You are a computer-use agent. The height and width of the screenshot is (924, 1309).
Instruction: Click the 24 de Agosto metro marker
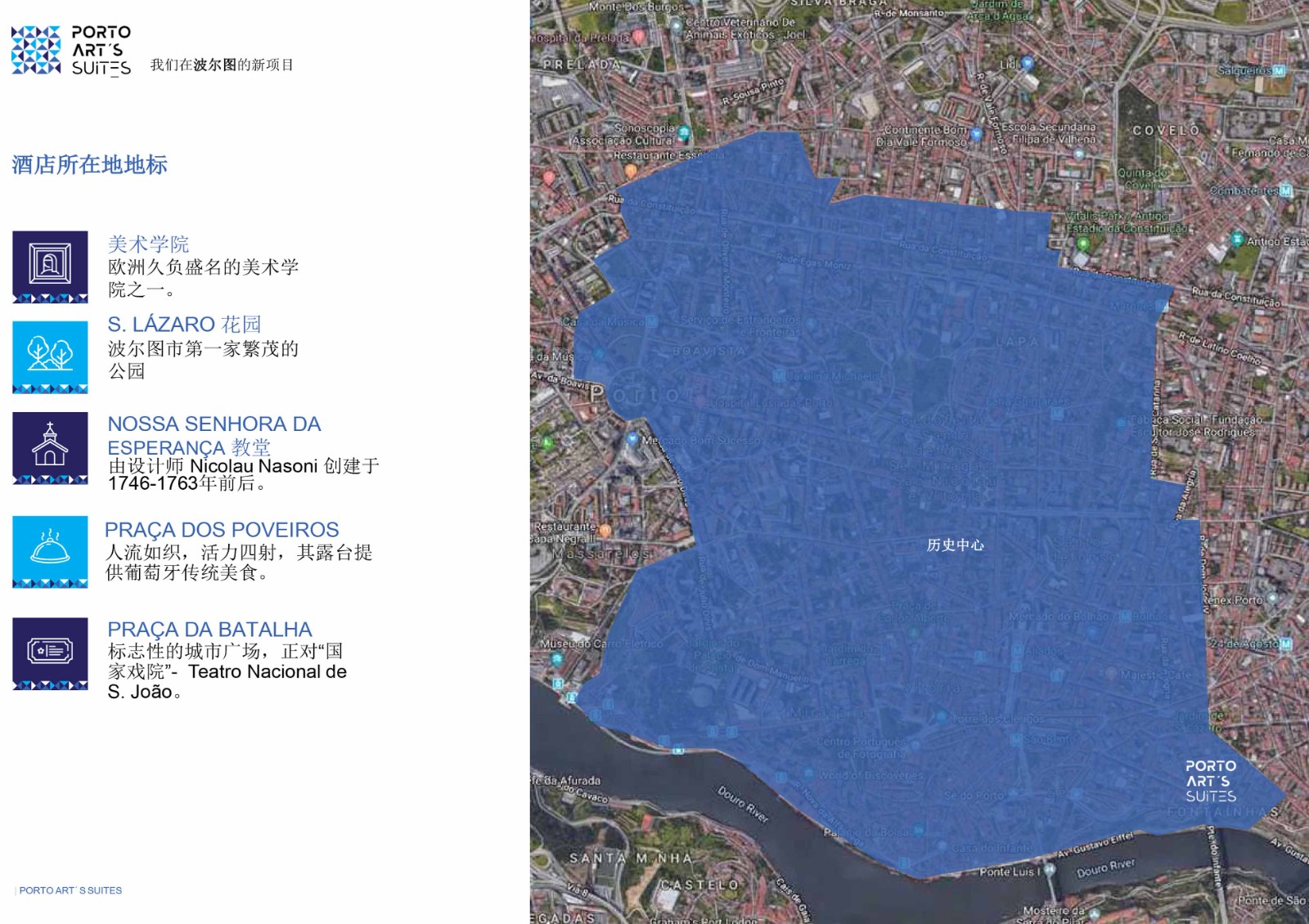[x=1285, y=644]
